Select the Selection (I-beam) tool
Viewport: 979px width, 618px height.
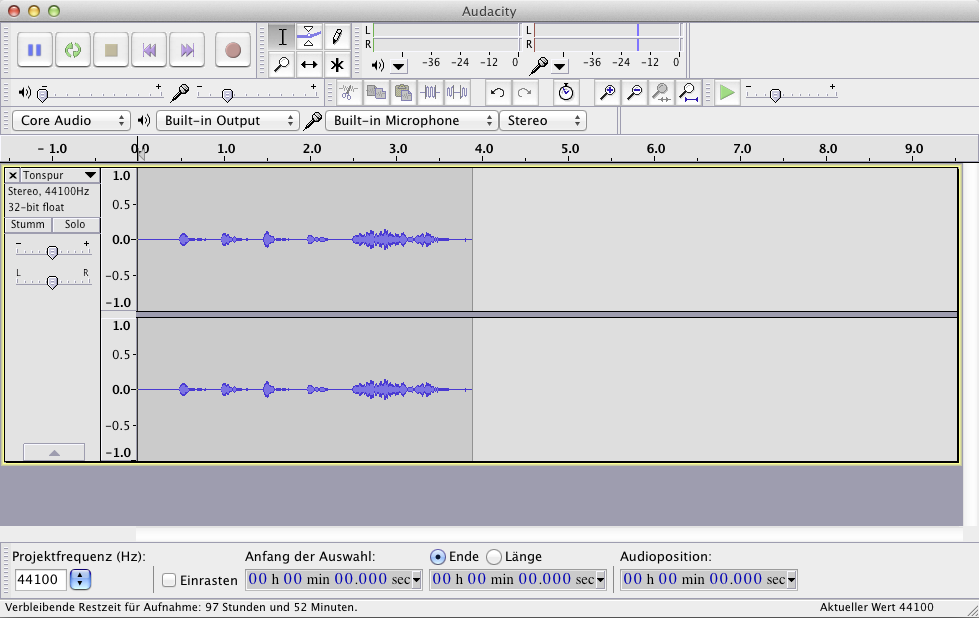point(282,37)
